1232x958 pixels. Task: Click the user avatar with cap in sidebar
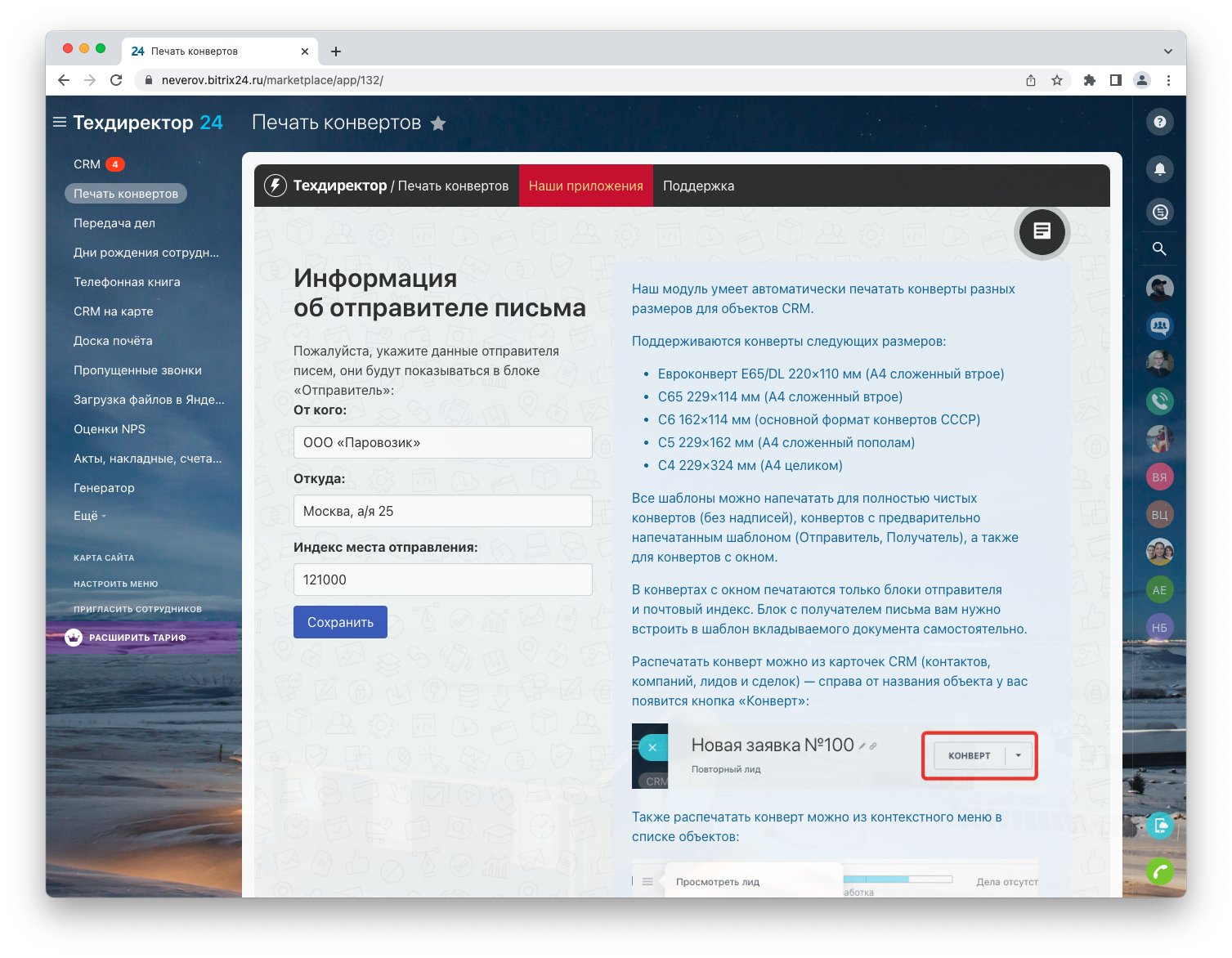tap(1159, 288)
